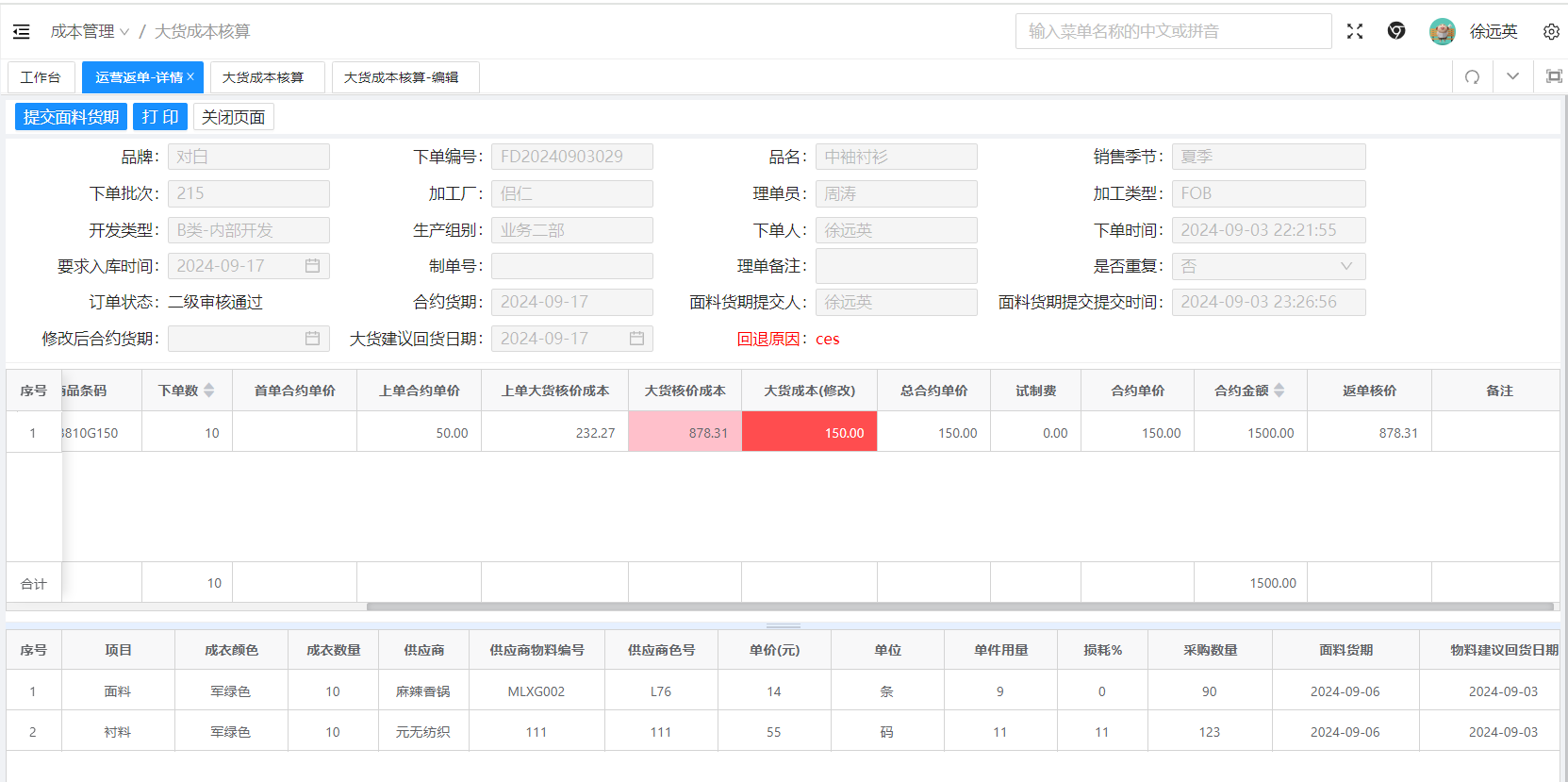Click the refresh tab icon

(x=1472, y=77)
